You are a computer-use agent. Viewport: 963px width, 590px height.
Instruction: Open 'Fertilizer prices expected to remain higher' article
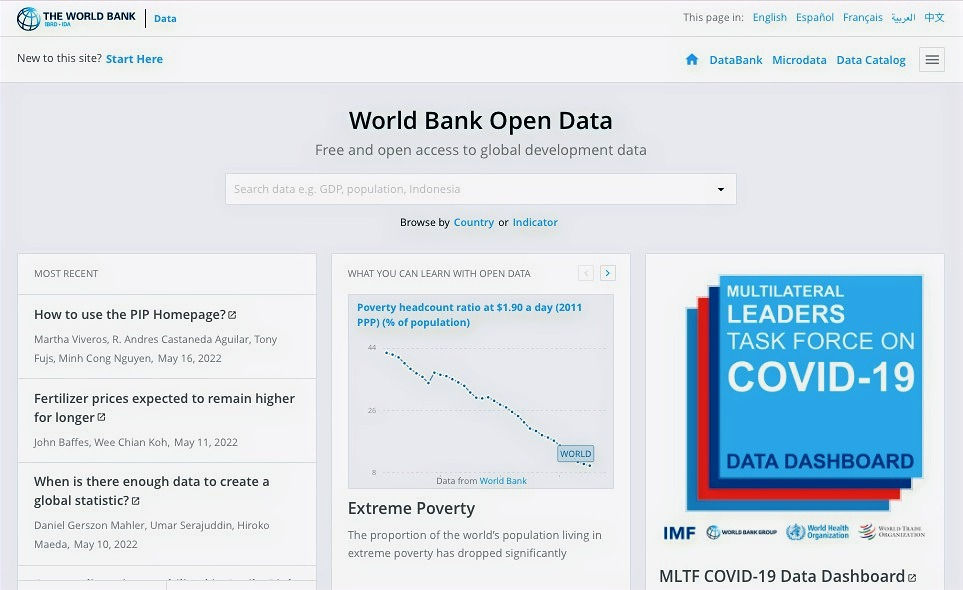coord(164,408)
